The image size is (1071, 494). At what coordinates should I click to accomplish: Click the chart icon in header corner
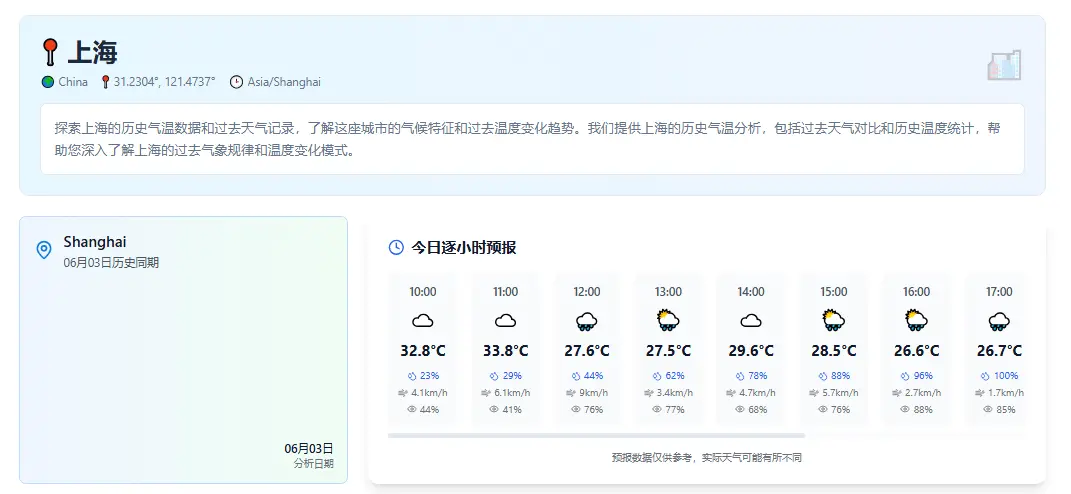[x=1004, y=65]
